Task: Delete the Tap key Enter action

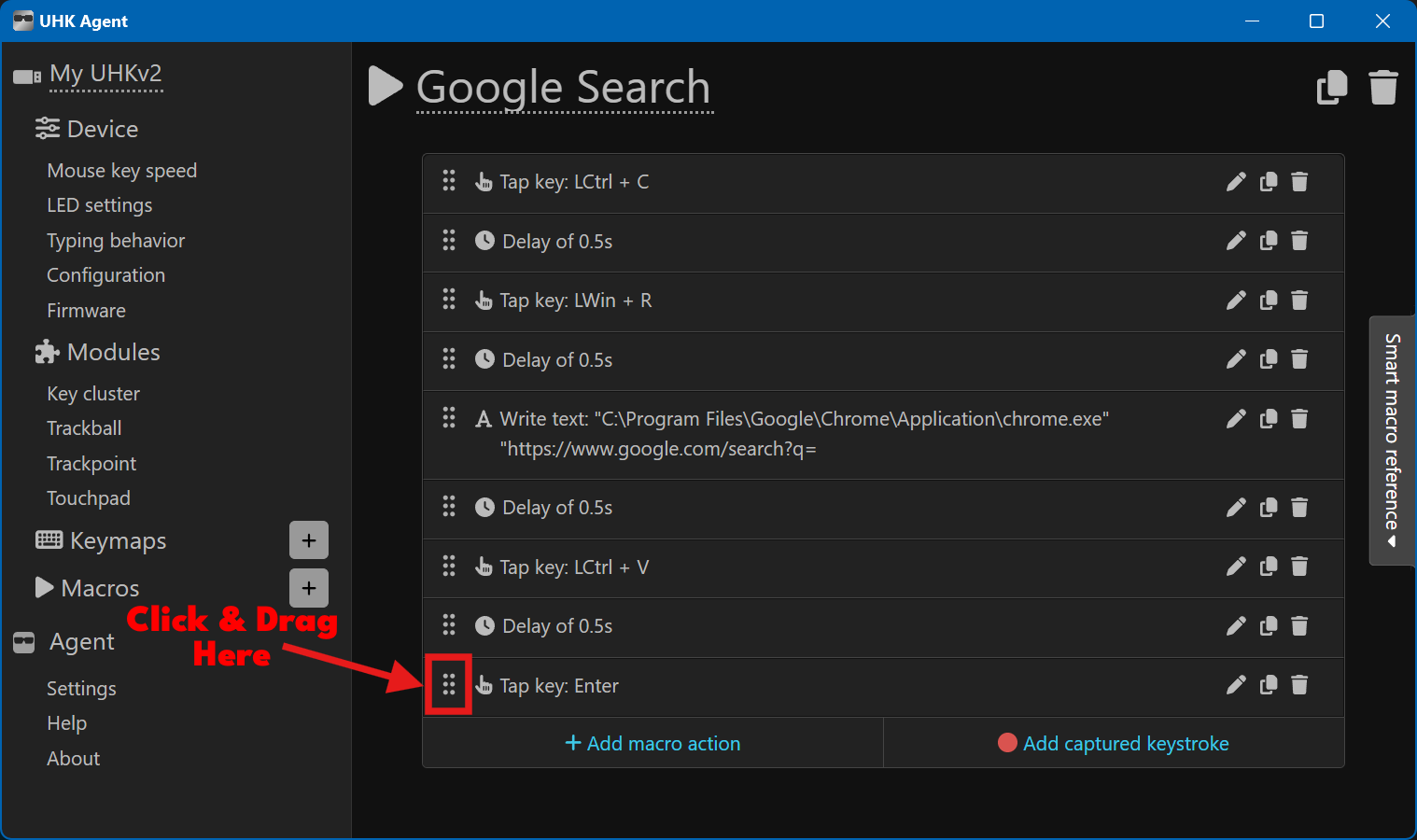Action: tap(1299, 685)
